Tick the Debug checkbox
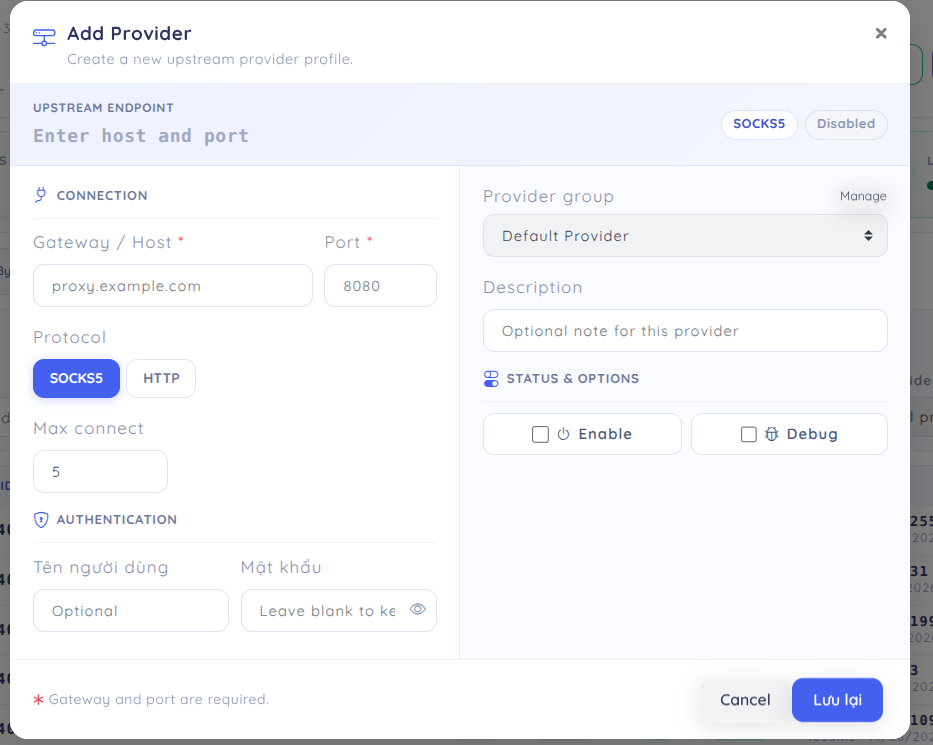Screen dimensions: 933x745 click(749, 434)
